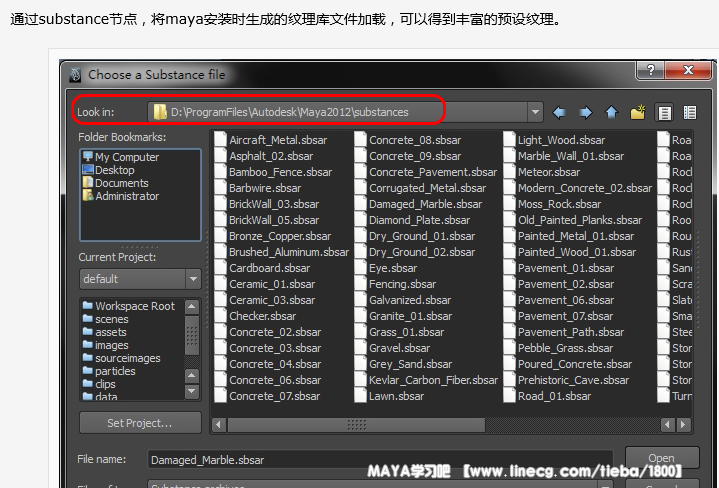Go forward with the right arrow icon
719x488 pixels.
pos(586,112)
